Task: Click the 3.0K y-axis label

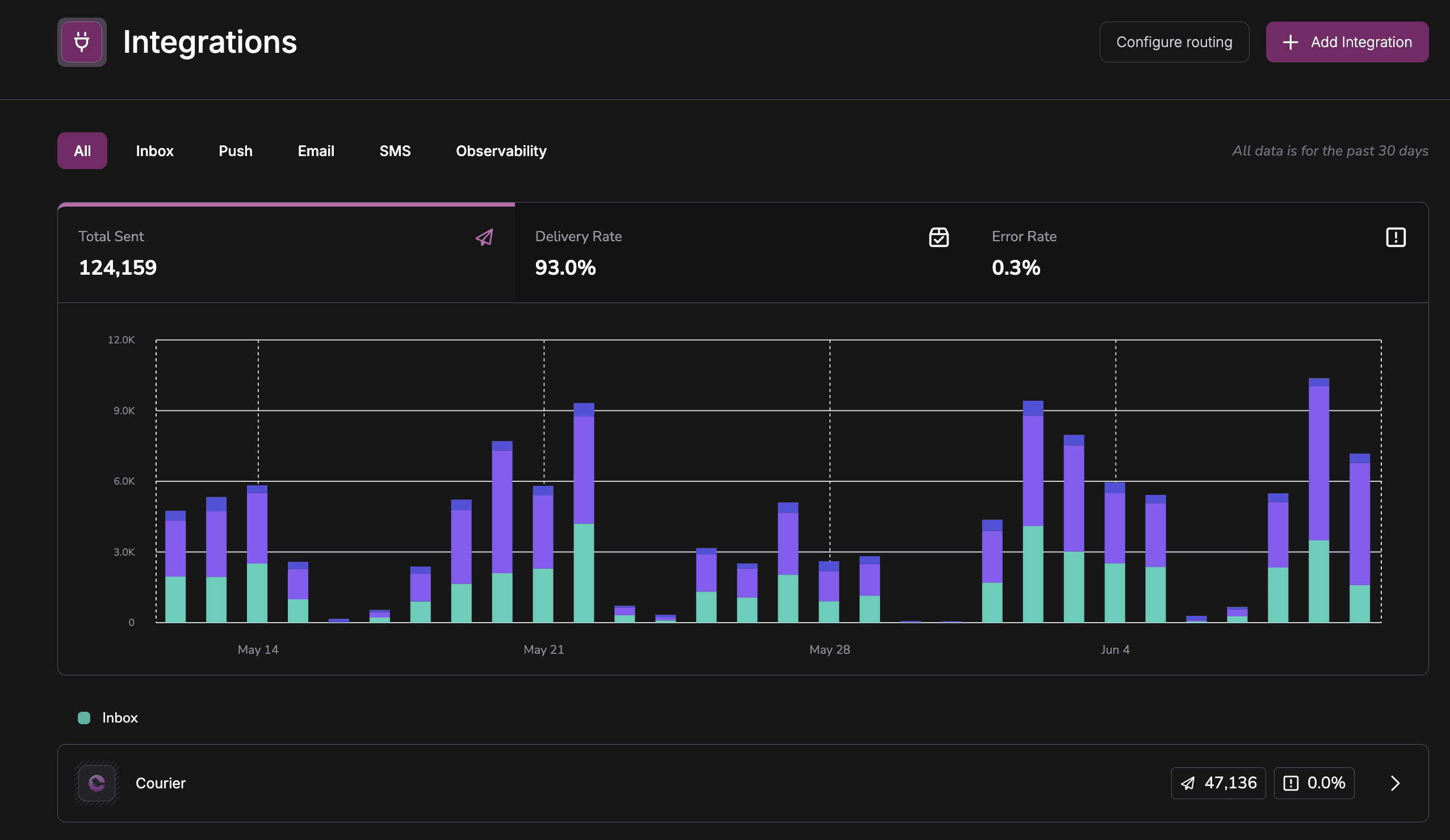Action: coord(124,552)
